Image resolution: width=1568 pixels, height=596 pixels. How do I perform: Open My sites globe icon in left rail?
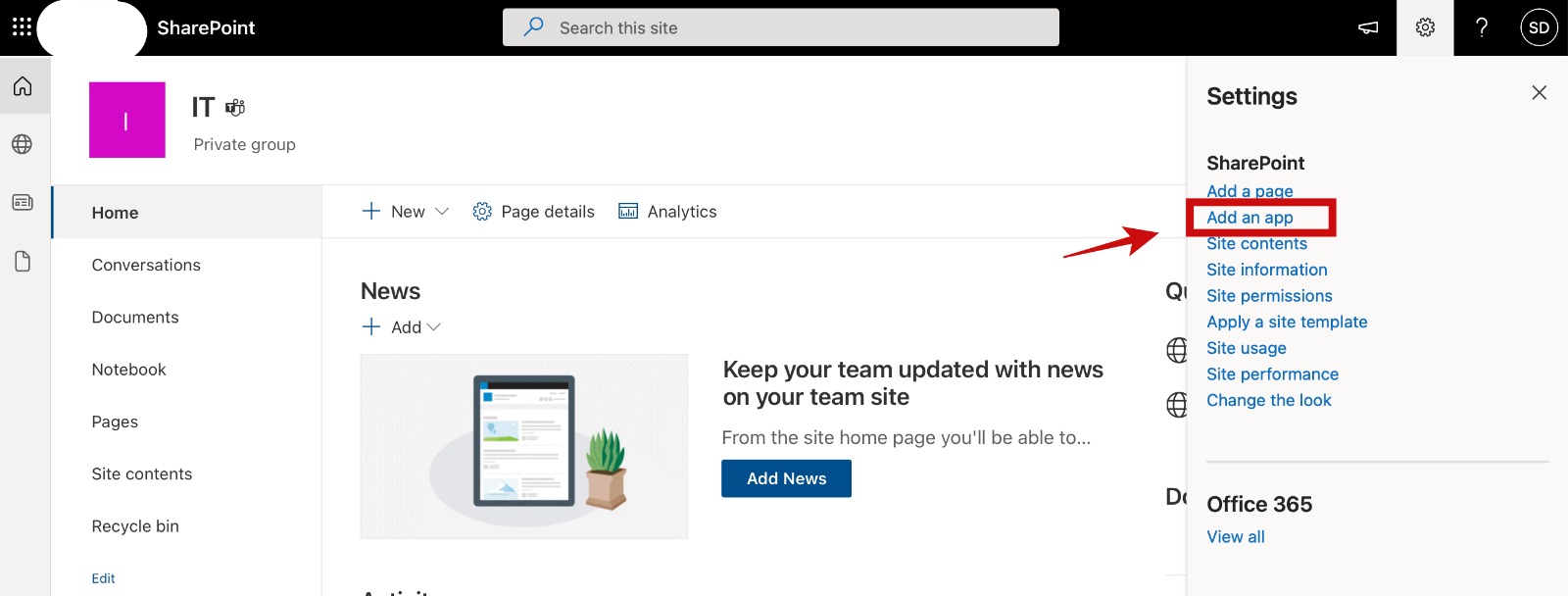(23, 144)
